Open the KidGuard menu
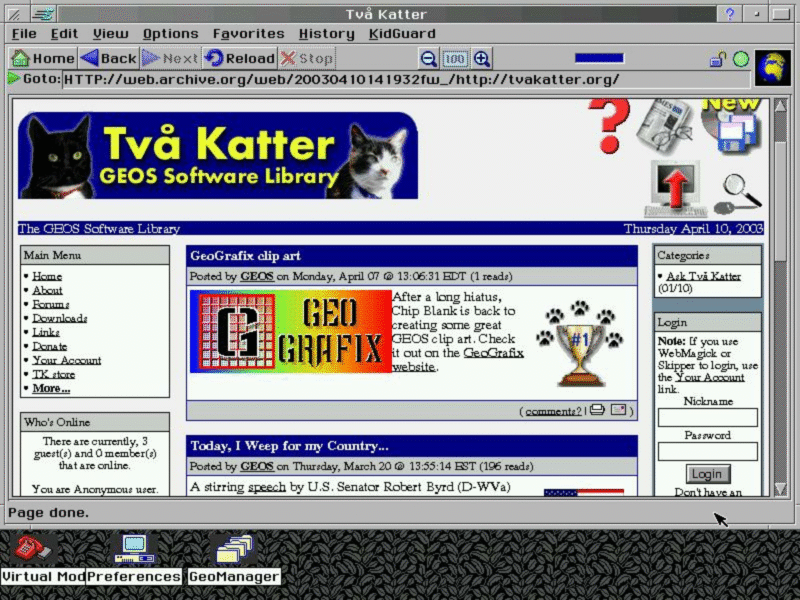Image resolution: width=800 pixels, height=600 pixels. click(x=402, y=34)
